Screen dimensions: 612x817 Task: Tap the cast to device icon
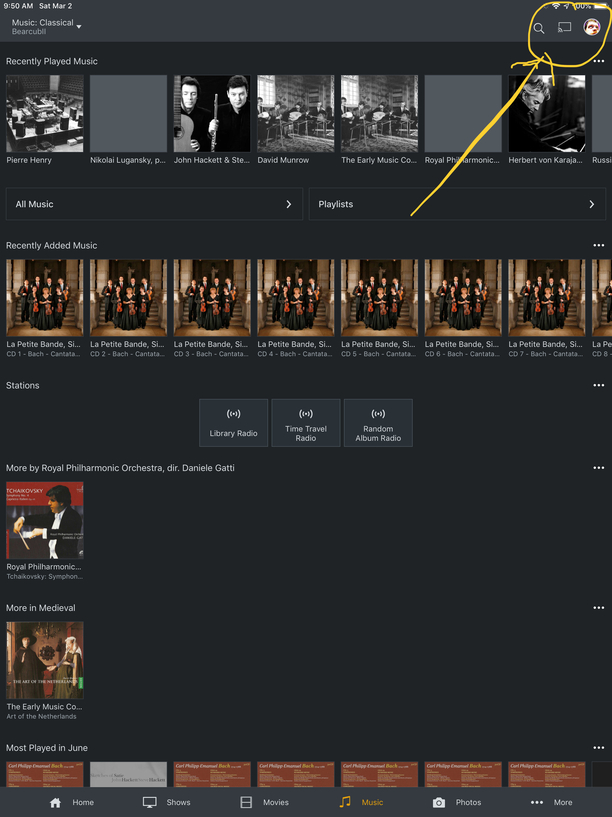coord(565,27)
